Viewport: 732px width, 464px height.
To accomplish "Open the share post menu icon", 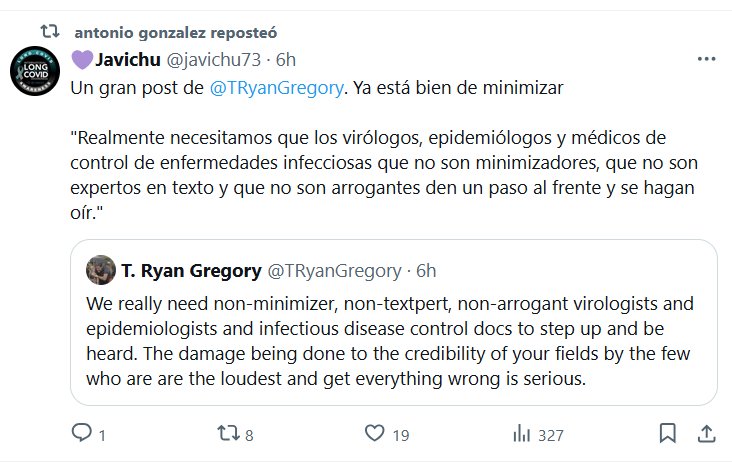I will point(706,434).
